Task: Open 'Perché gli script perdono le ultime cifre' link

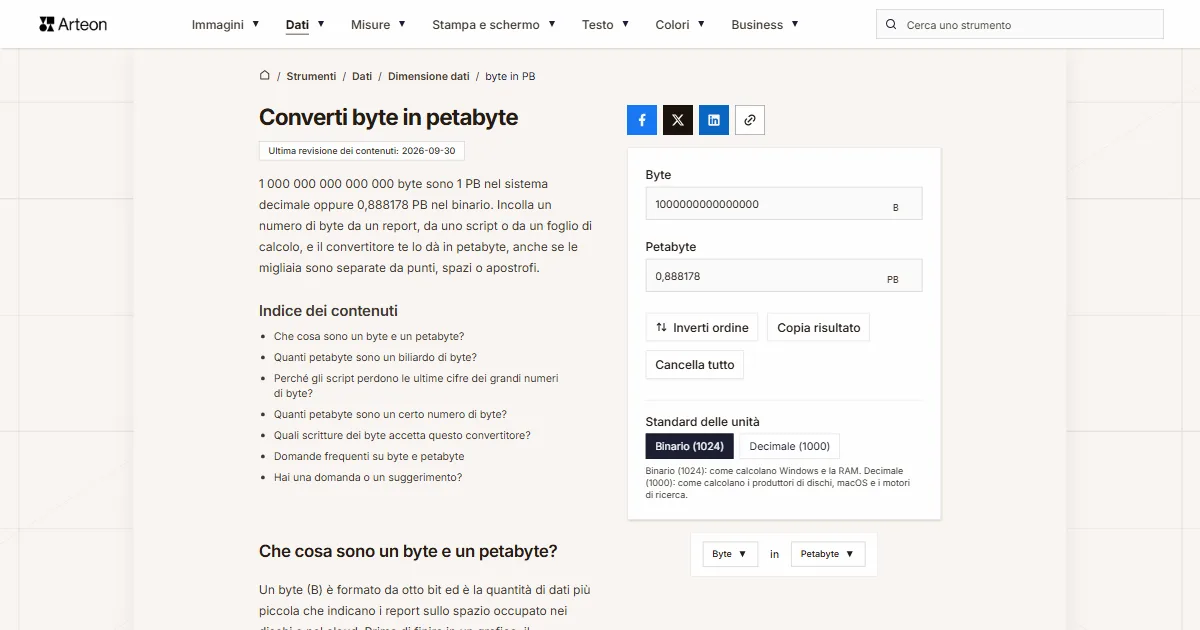Action: coord(416,386)
